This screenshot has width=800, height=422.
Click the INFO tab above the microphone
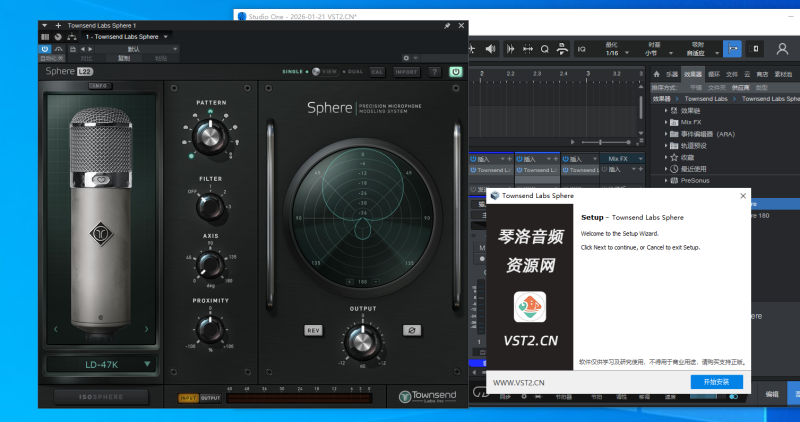pyautogui.click(x=100, y=86)
